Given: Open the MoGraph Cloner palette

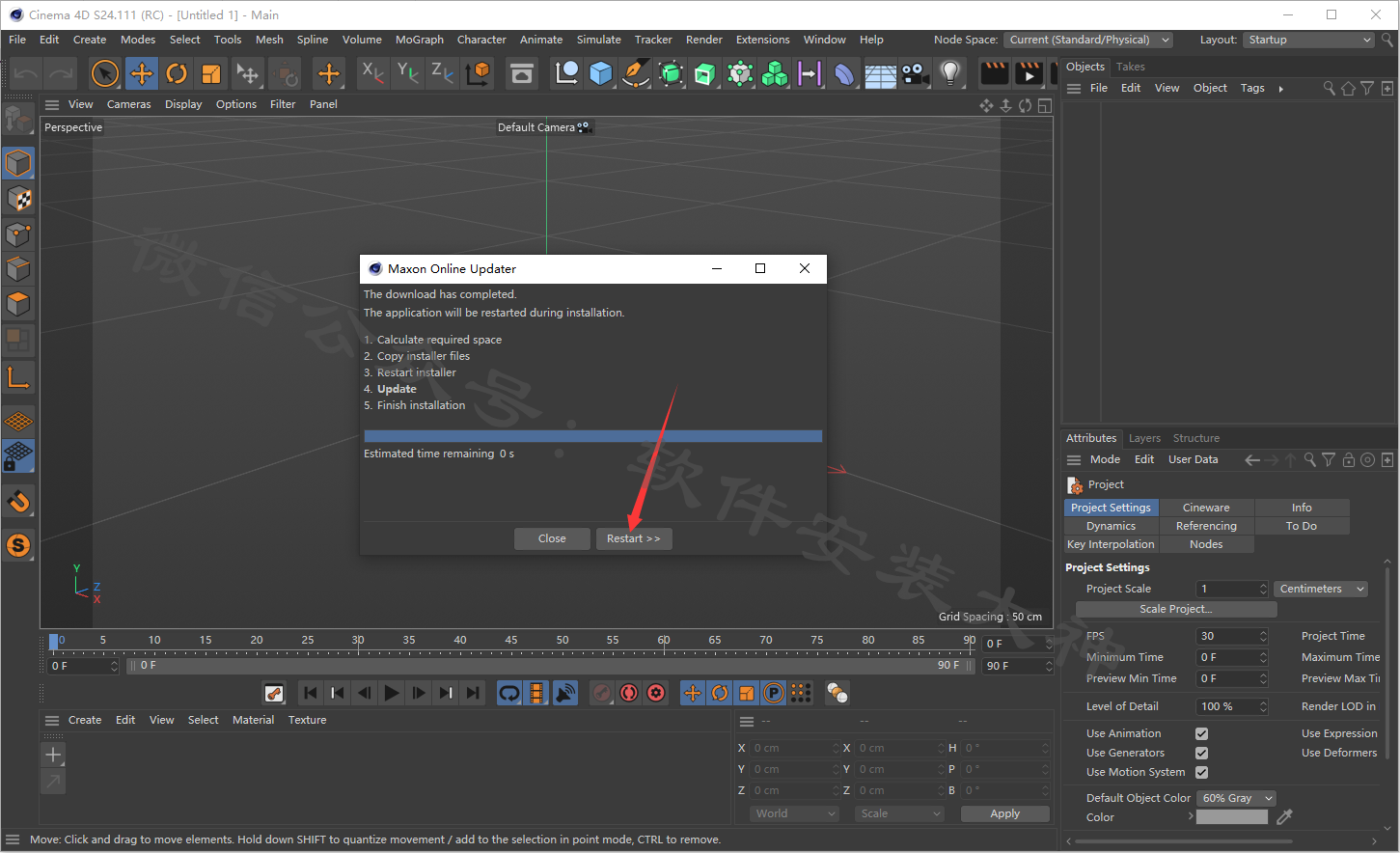Looking at the screenshot, I should (x=775, y=73).
